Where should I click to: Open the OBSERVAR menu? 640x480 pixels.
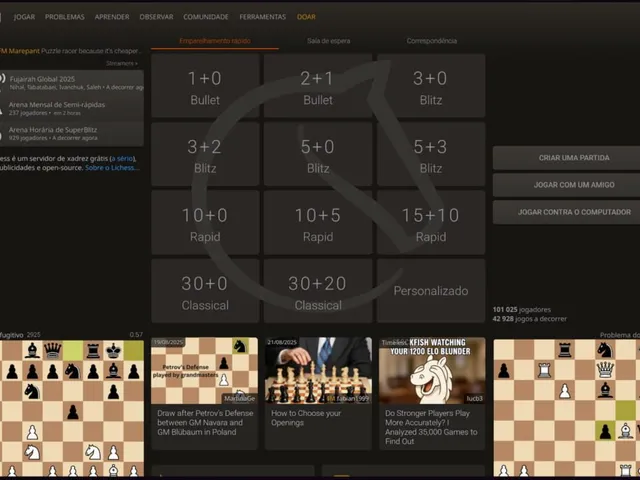[x=156, y=17]
